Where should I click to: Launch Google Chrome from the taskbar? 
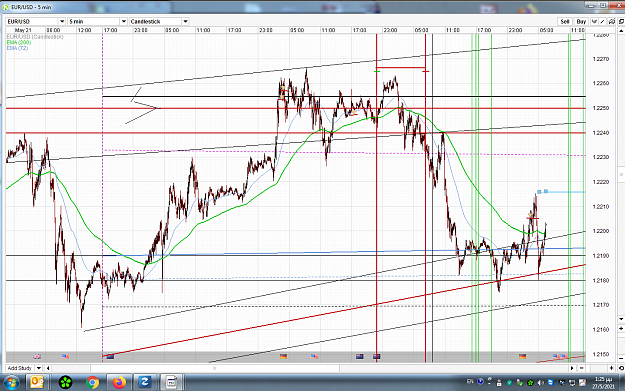coord(92,383)
